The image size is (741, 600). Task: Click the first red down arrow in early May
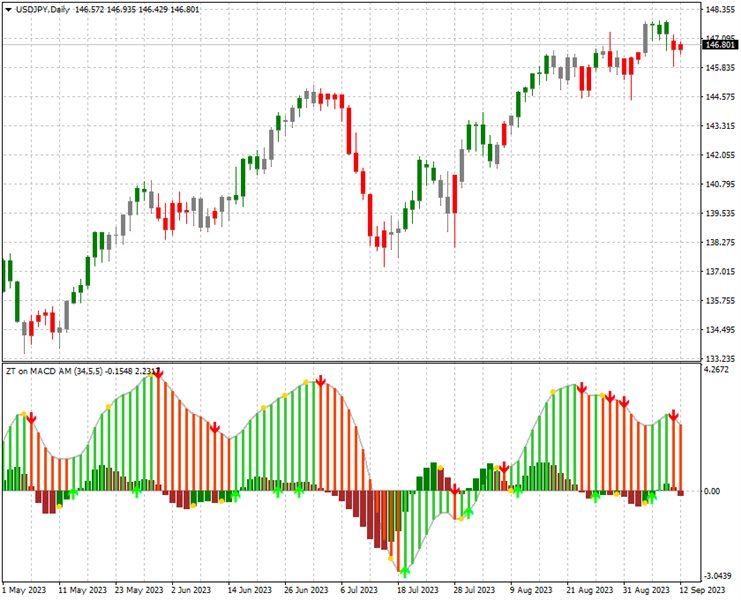(31, 418)
